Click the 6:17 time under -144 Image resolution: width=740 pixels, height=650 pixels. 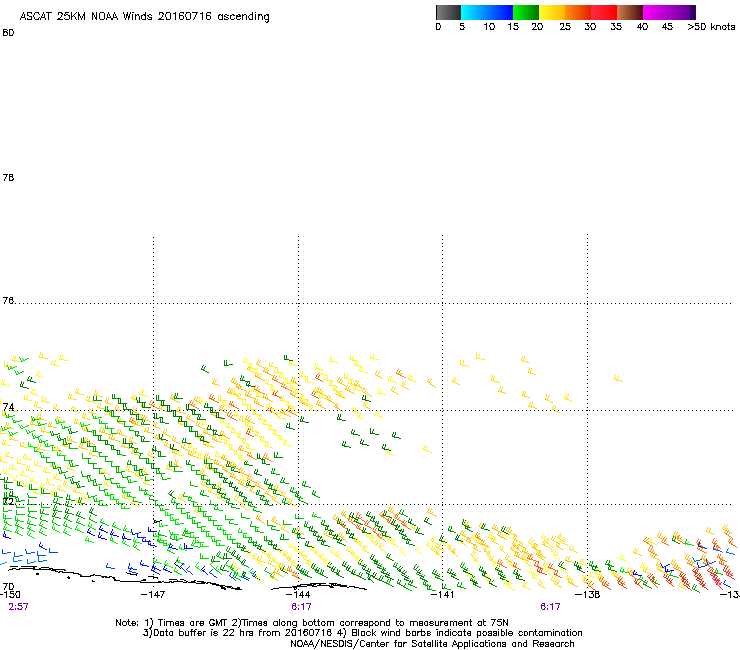pyautogui.click(x=301, y=607)
